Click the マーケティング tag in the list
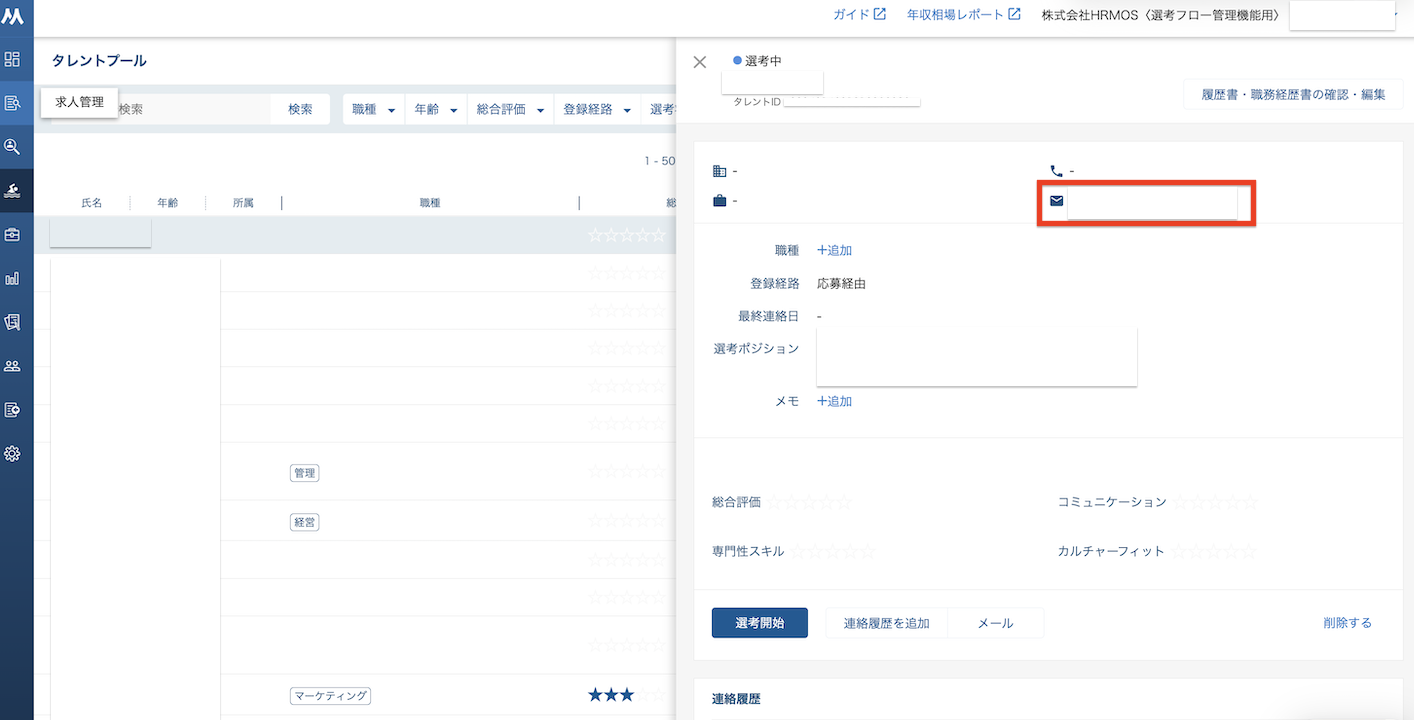The height and width of the screenshot is (720, 1414). (330, 696)
